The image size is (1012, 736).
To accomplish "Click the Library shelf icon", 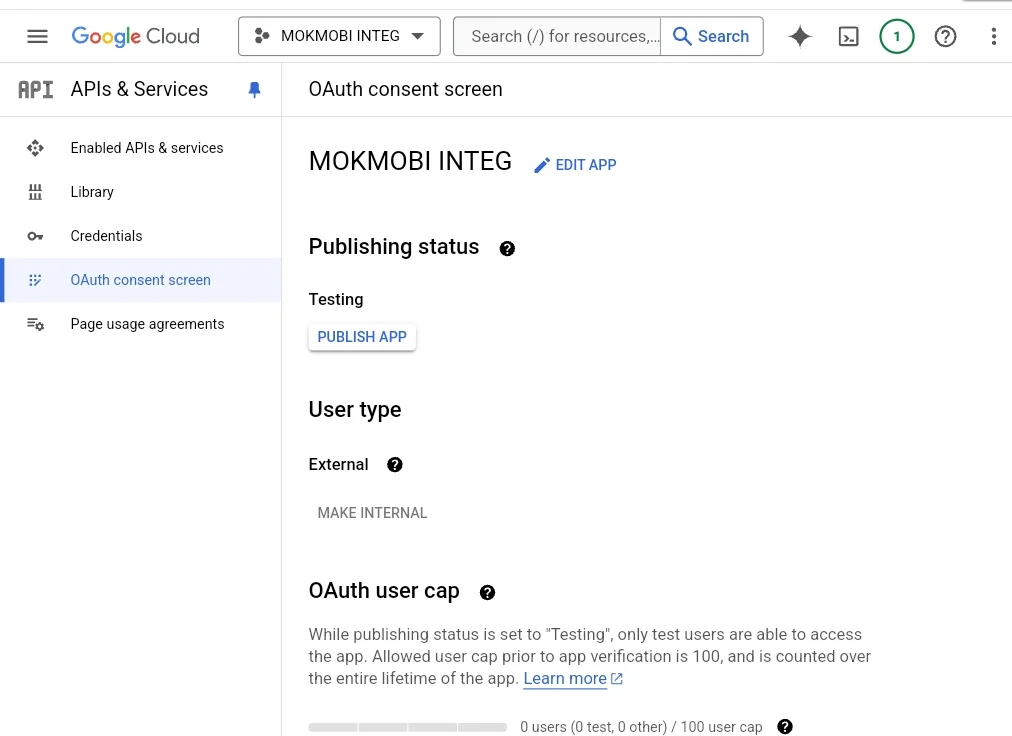I will (35, 192).
